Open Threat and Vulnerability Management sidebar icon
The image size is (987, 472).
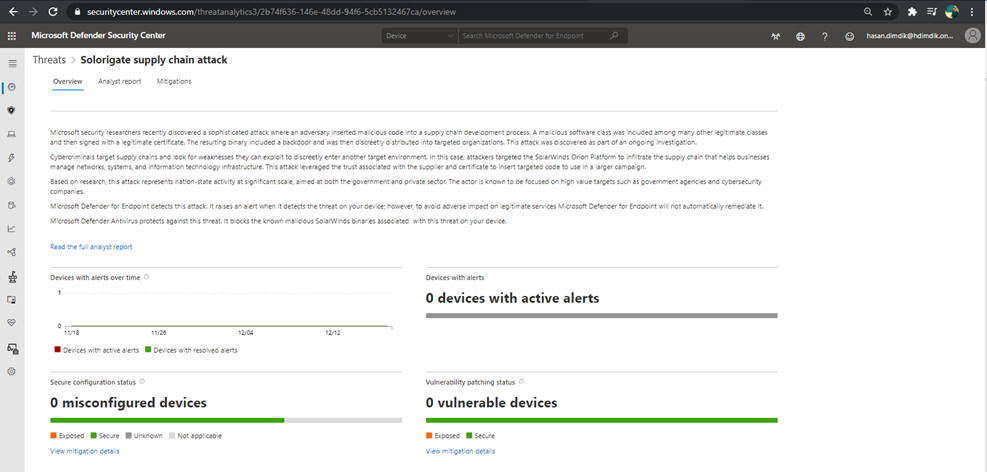point(11,276)
